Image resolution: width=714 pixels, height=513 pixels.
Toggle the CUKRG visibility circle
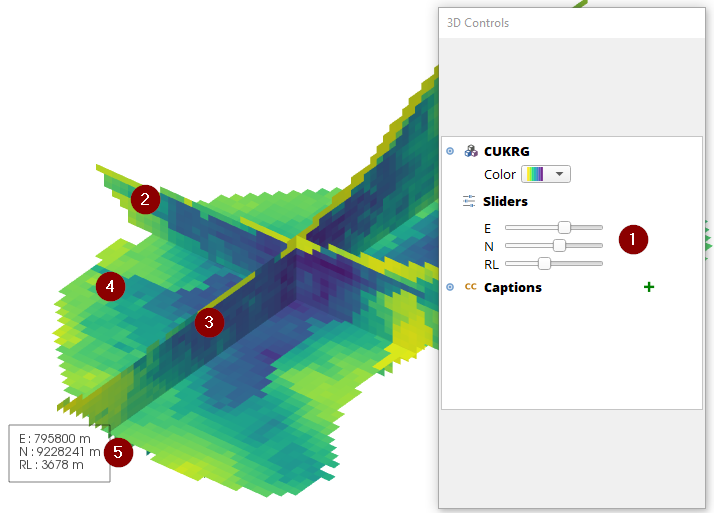click(x=450, y=151)
